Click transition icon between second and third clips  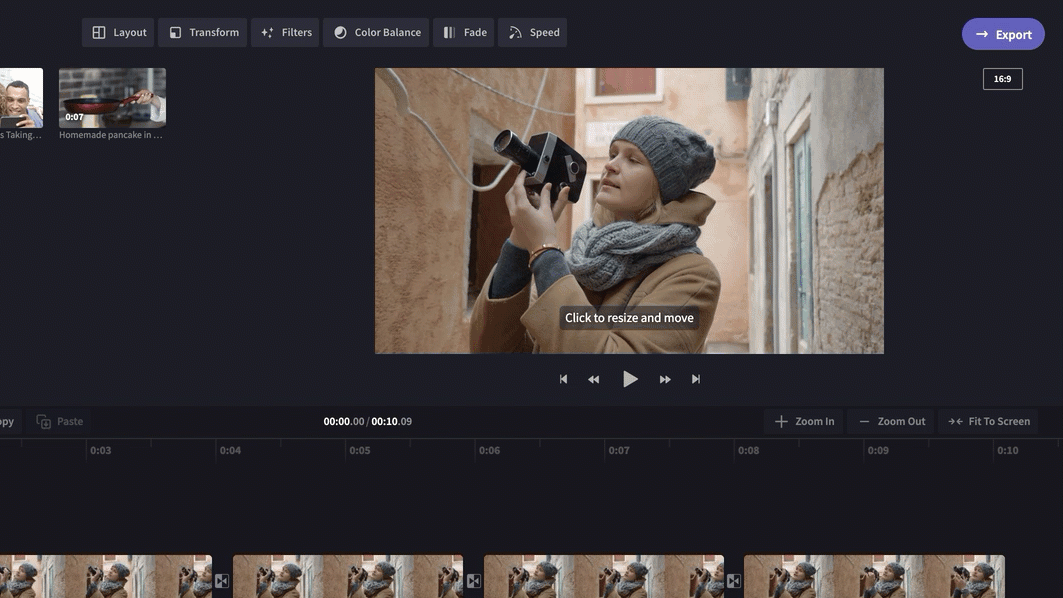[473, 581]
